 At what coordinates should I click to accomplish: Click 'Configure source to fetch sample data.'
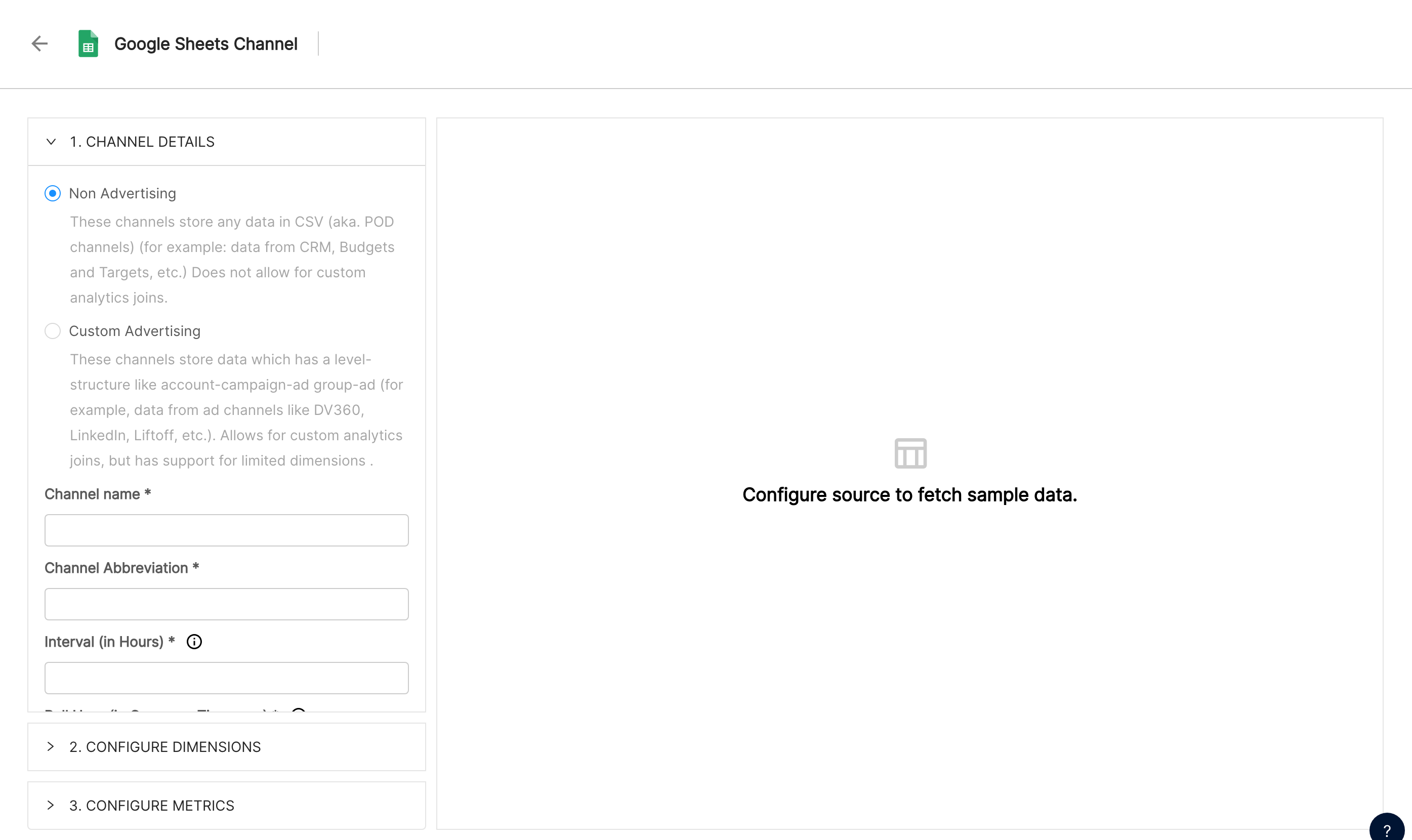(x=910, y=495)
